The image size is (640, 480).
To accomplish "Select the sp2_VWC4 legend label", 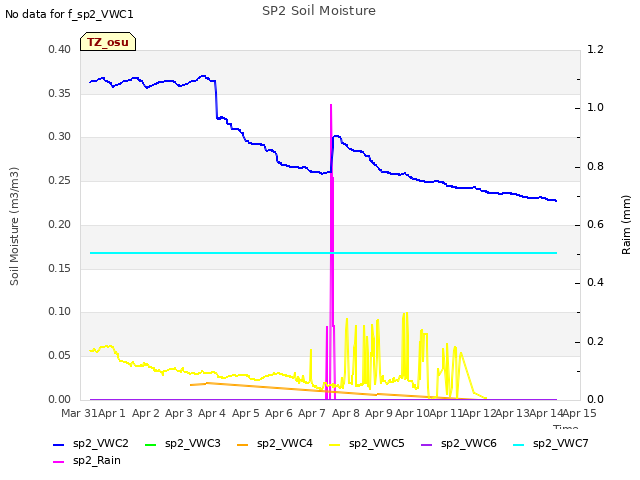I will click(284, 443).
